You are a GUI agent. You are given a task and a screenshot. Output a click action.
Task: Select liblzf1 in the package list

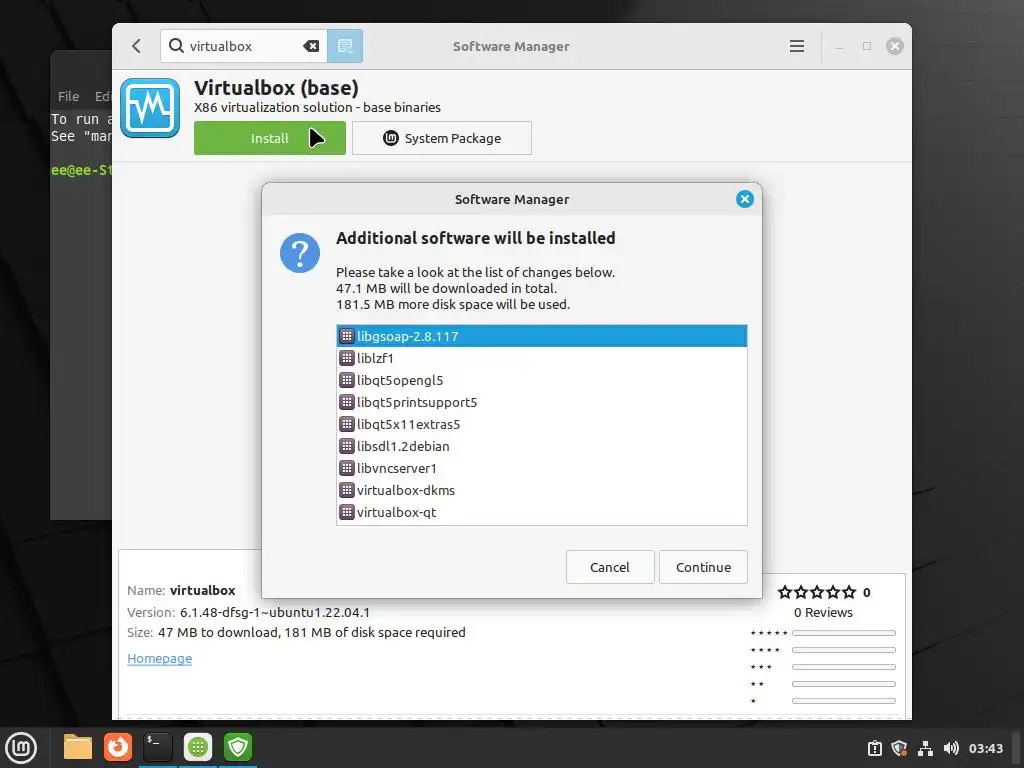point(541,358)
